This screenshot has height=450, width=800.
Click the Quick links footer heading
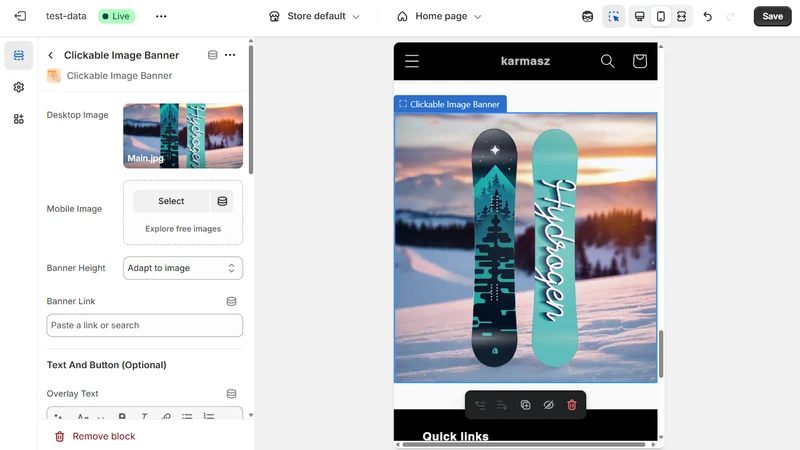click(456, 436)
